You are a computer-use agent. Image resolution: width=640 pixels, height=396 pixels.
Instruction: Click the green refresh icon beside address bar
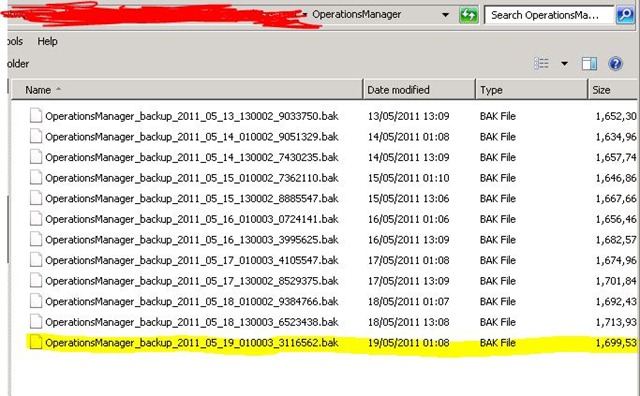pos(468,16)
